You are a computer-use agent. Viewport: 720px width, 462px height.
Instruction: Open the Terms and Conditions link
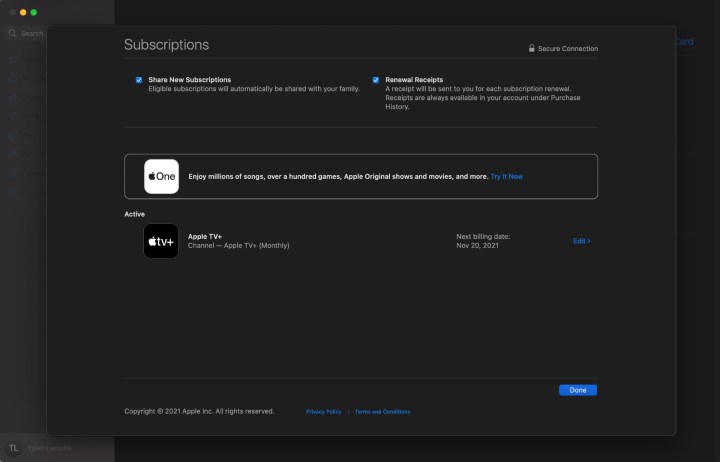click(382, 412)
